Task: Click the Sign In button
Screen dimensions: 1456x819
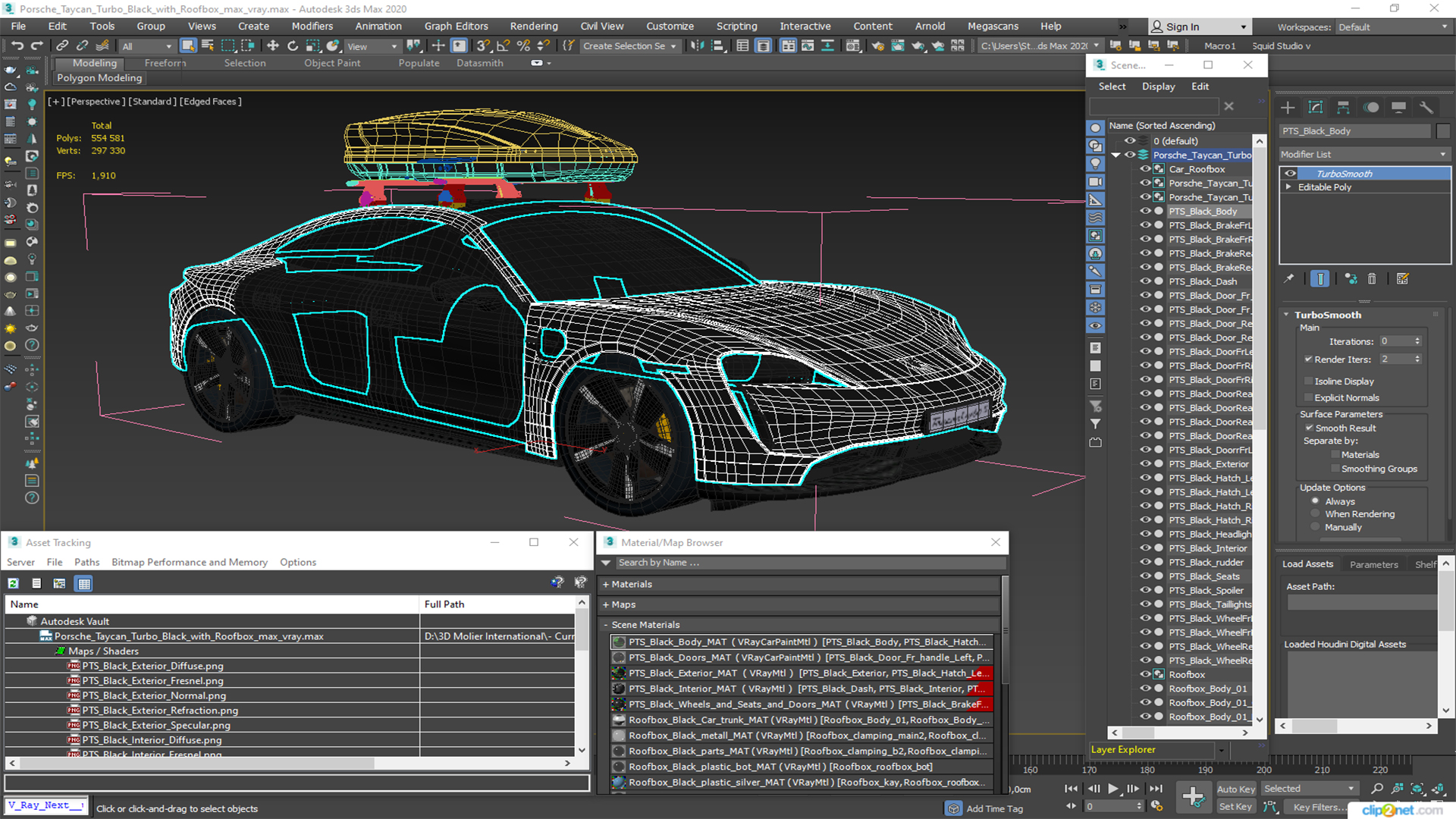Action: (1199, 27)
